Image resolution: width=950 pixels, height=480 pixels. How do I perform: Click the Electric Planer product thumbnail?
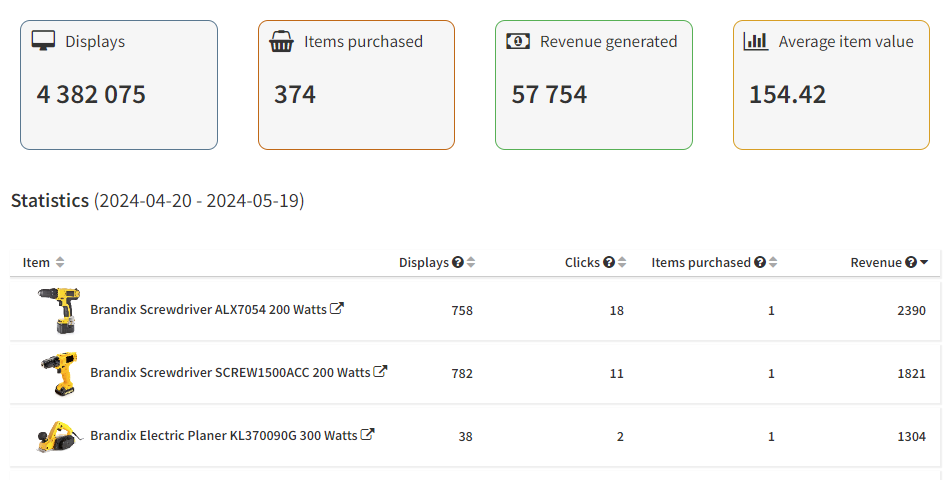56,436
